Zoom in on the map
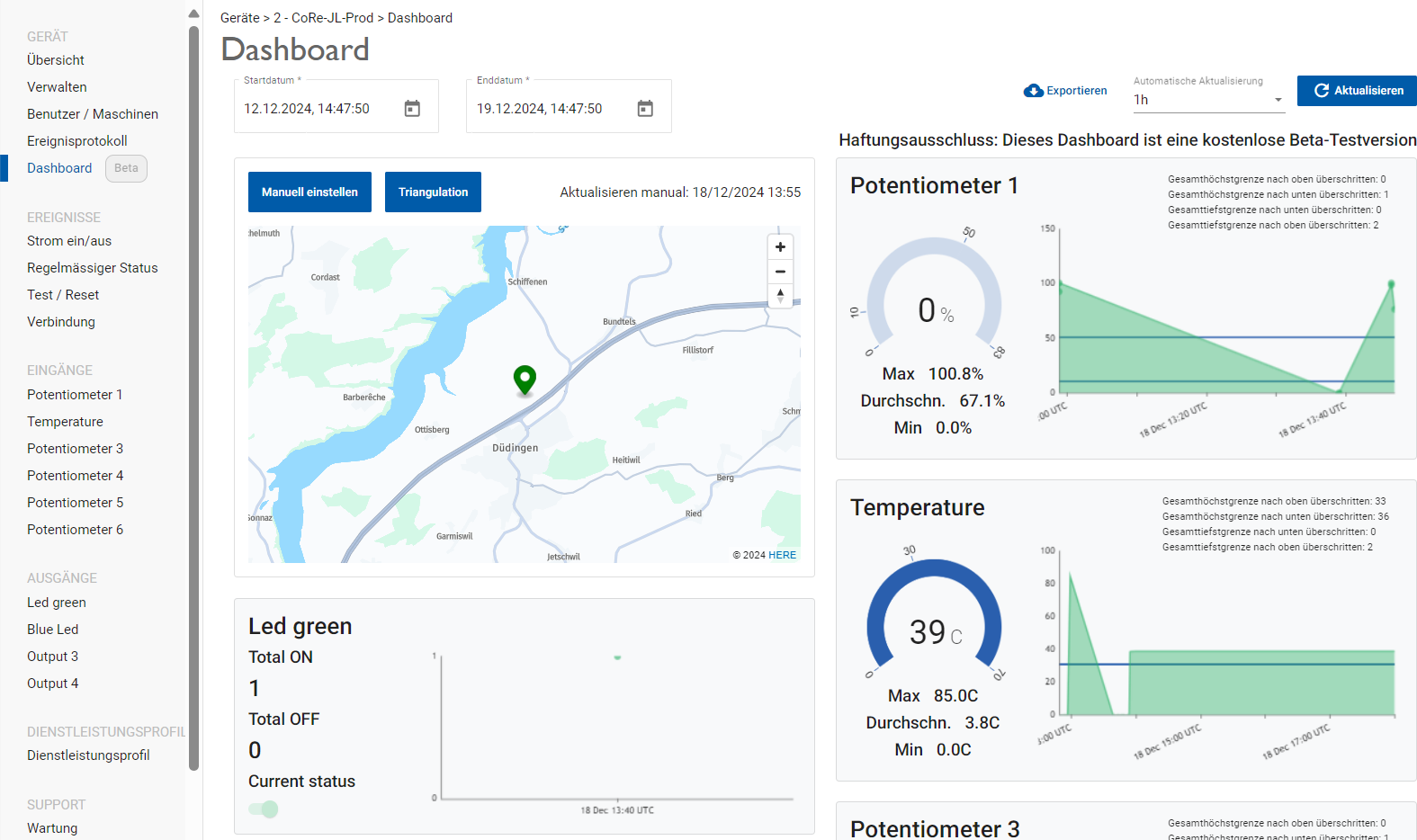 point(780,247)
